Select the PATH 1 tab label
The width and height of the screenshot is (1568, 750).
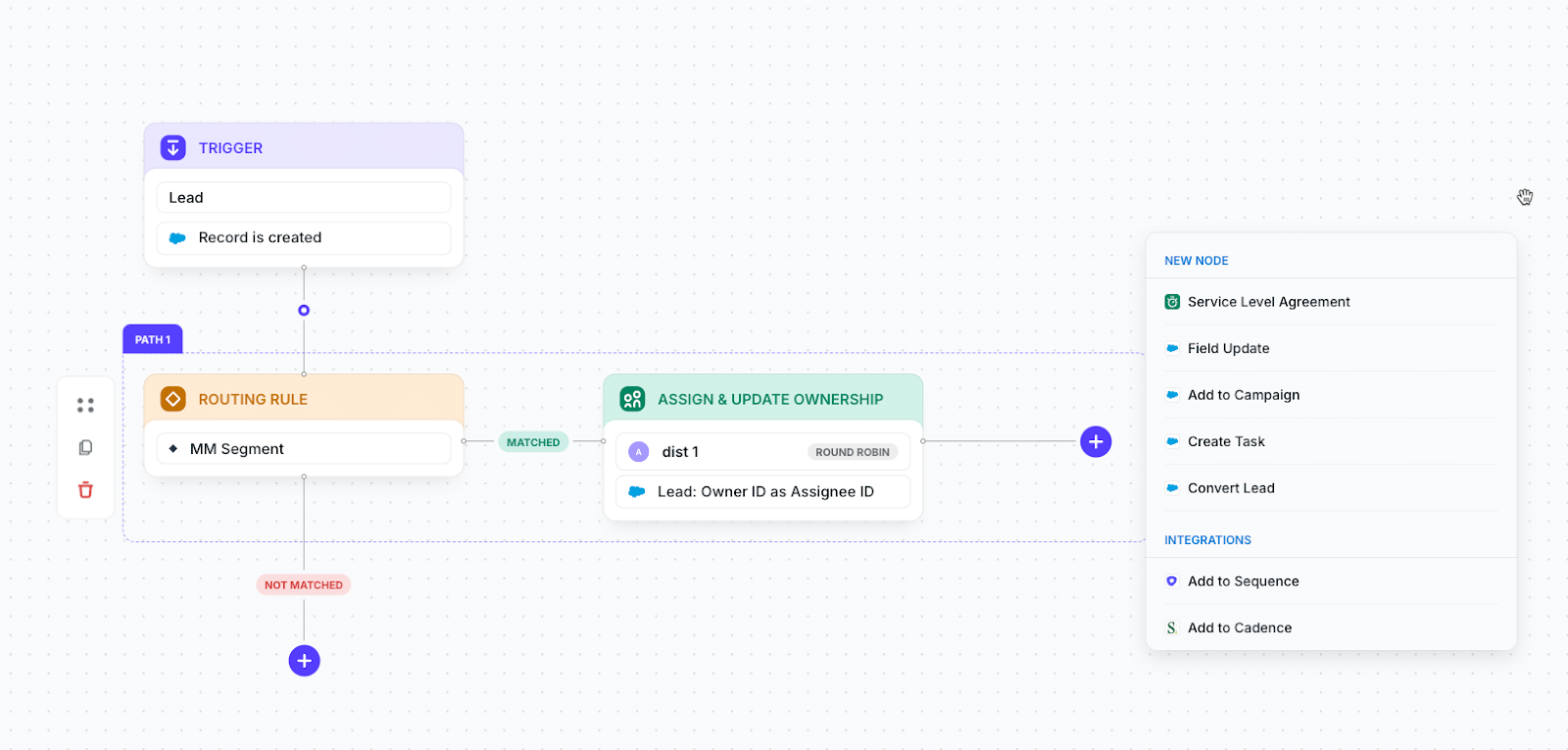153,339
